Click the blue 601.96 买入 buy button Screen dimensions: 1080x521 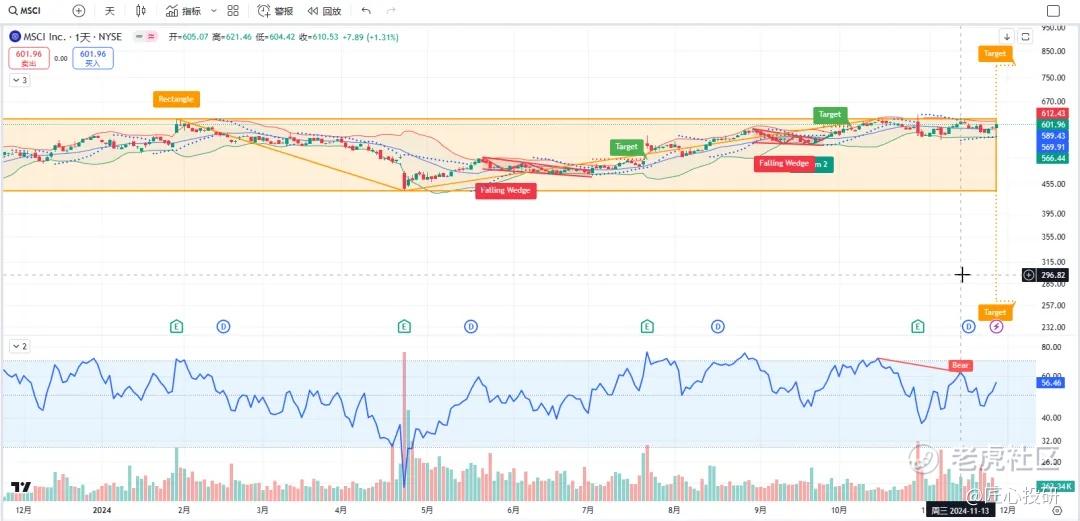point(93,58)
